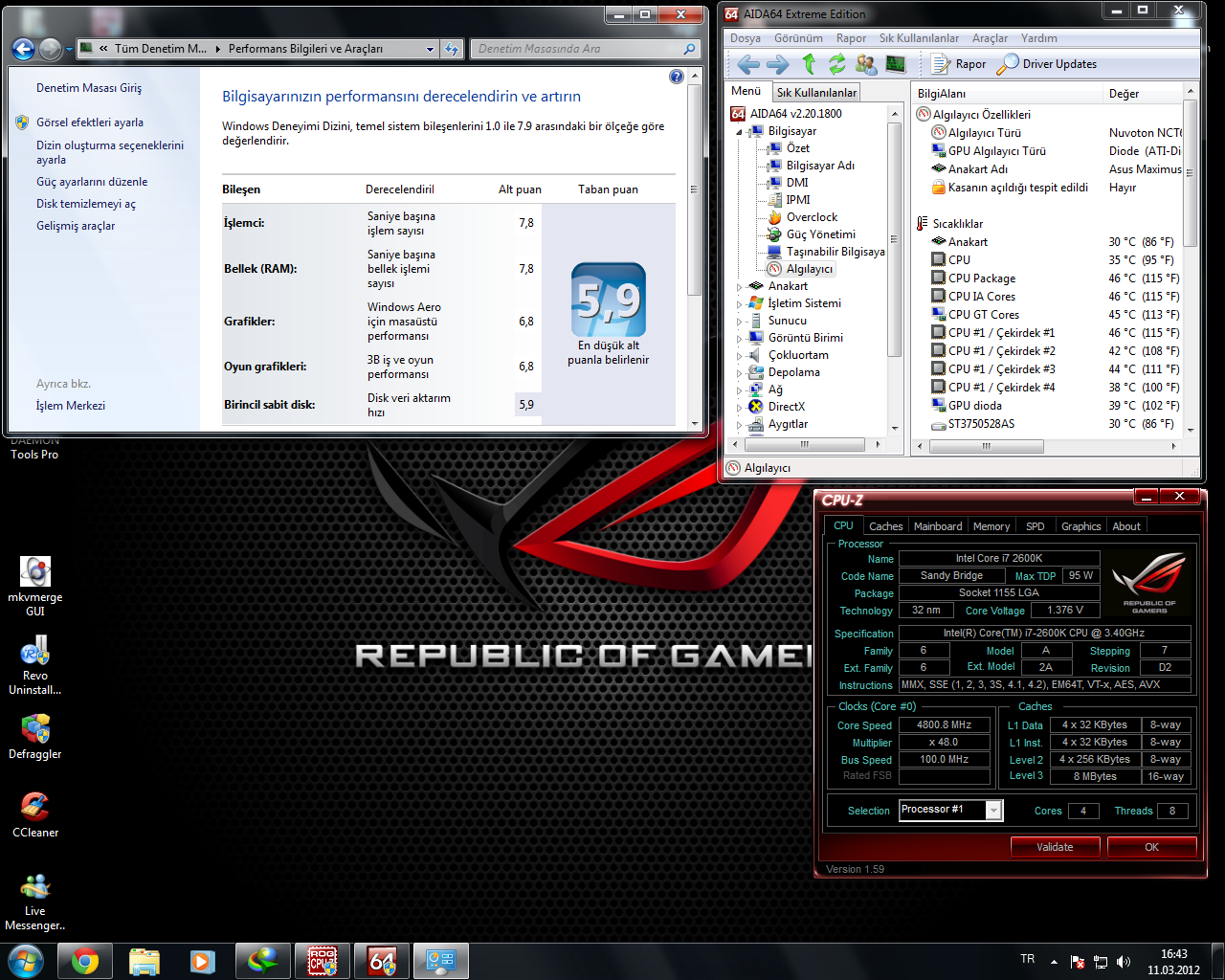This screenshot has width=1225, height=980.
Task: Click the performance window vertical scrollbar
Action: [x=695, y=249]
